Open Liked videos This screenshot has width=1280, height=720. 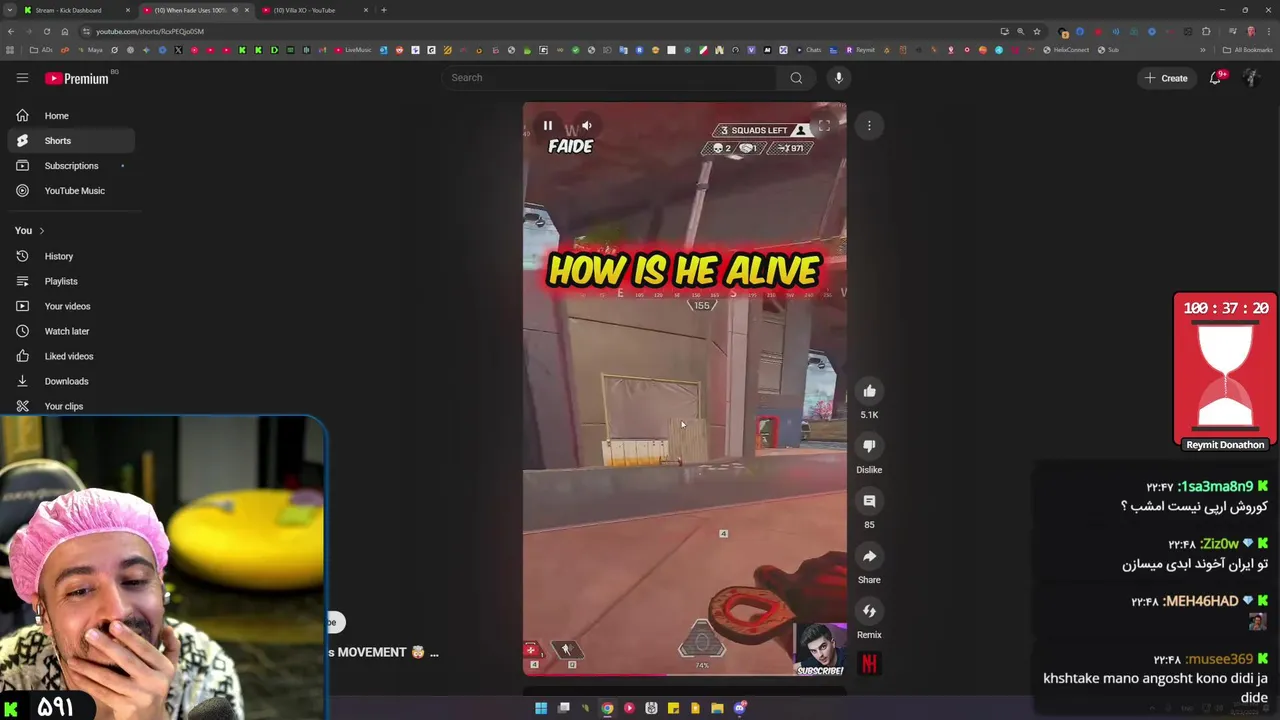(x=70, y=356)
